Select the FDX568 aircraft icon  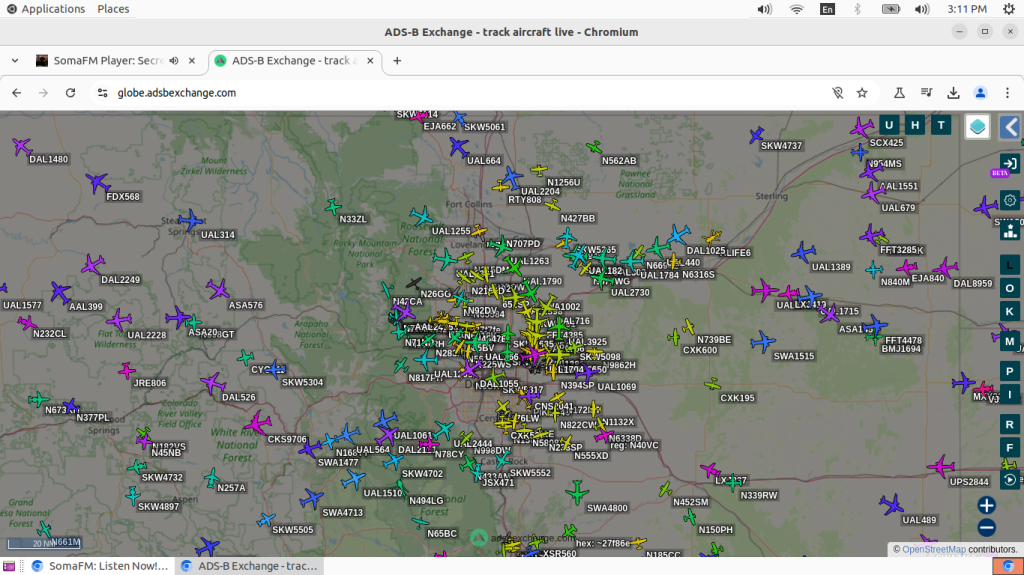97,184
